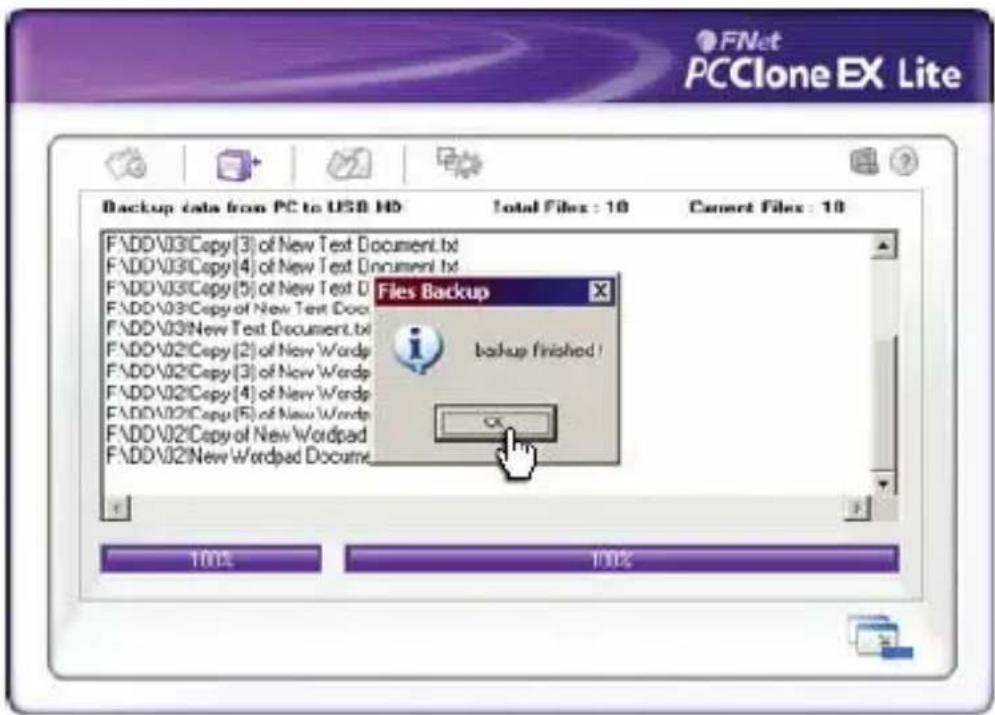
Task: Click the right 100% overall progress bar
Action: tap(621, 559)
